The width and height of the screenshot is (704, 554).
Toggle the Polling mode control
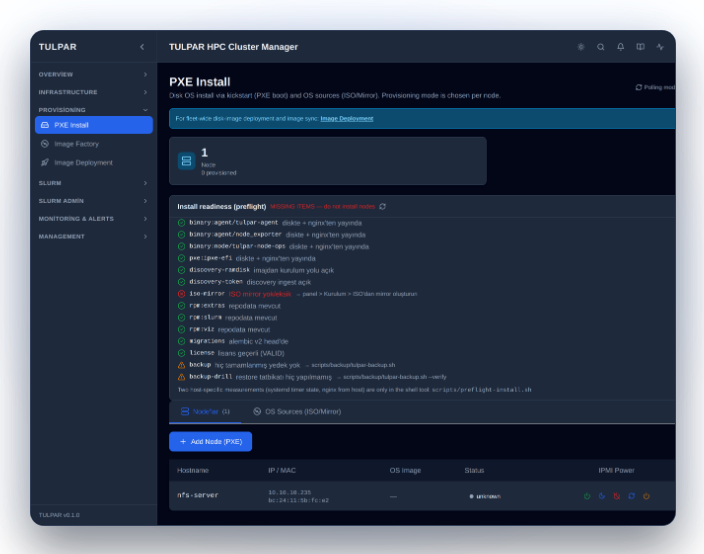656,87
